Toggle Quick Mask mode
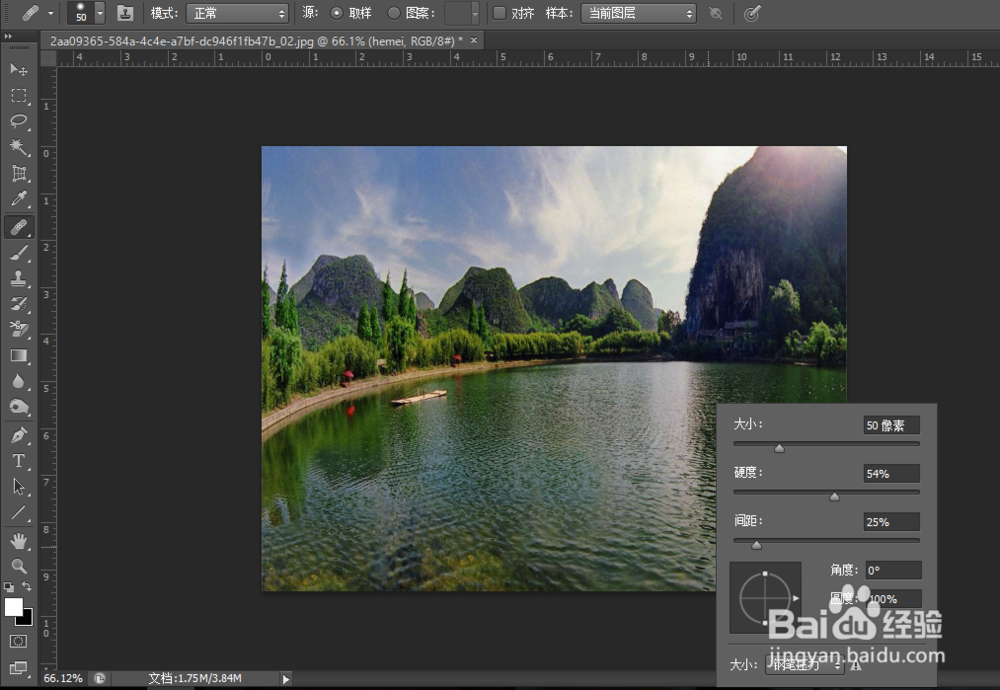The width and height of the screenshot is (1000, 690). click(18, 641)
